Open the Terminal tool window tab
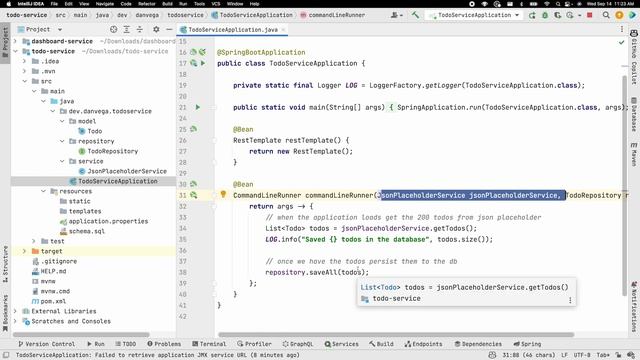The width and height of the screenshot is (640, 360). point(209,344)
